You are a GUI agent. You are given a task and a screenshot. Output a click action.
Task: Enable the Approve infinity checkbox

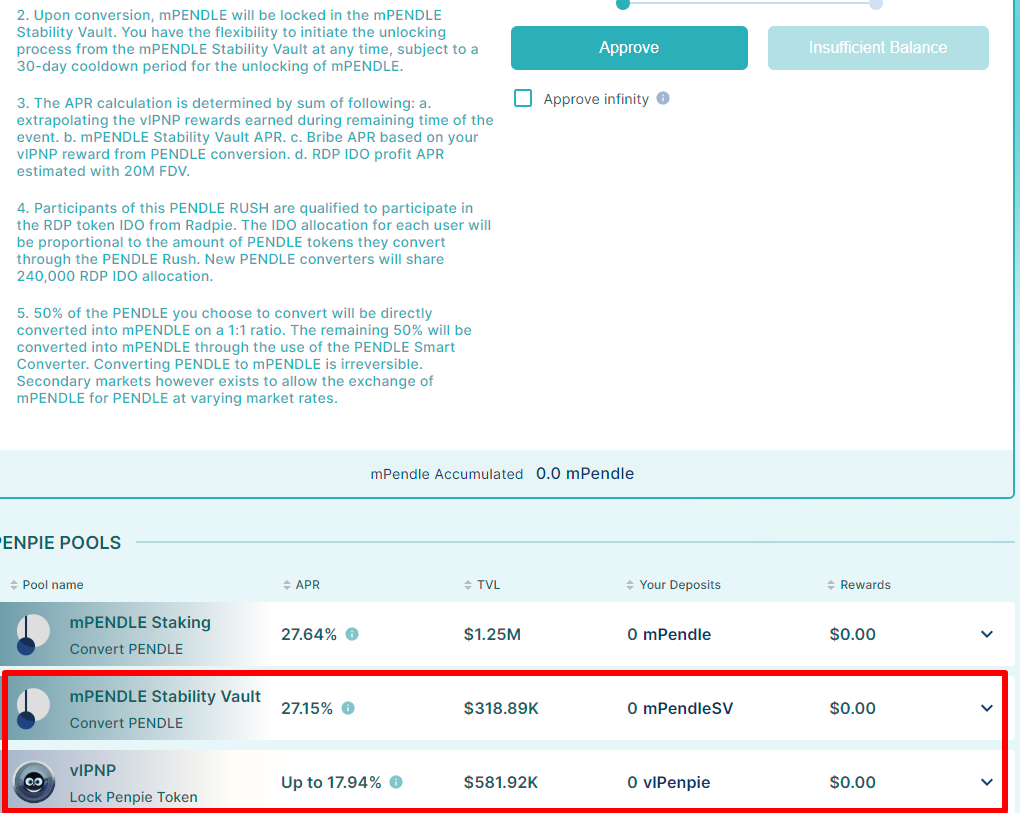[x=523, y=98]
